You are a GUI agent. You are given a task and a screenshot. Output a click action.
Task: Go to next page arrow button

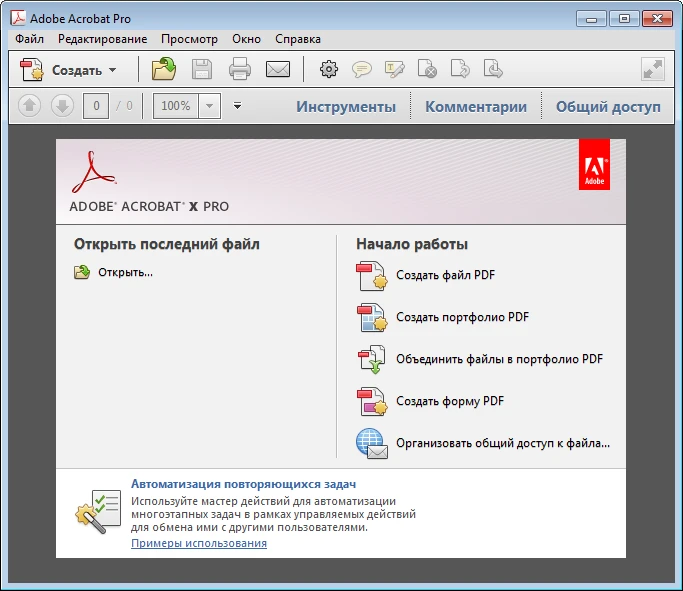pos(61,106)
